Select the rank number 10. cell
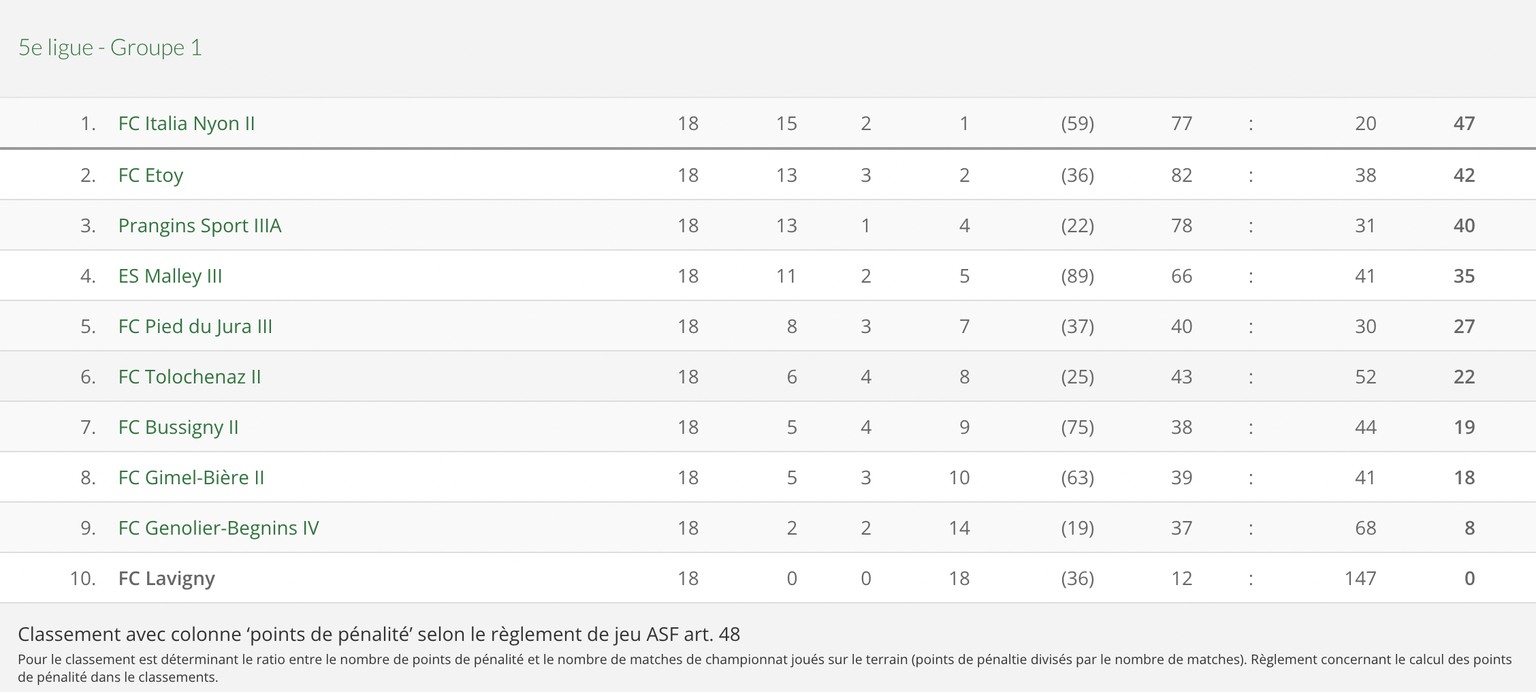1536x692 pixels. [x=83, y=578]
